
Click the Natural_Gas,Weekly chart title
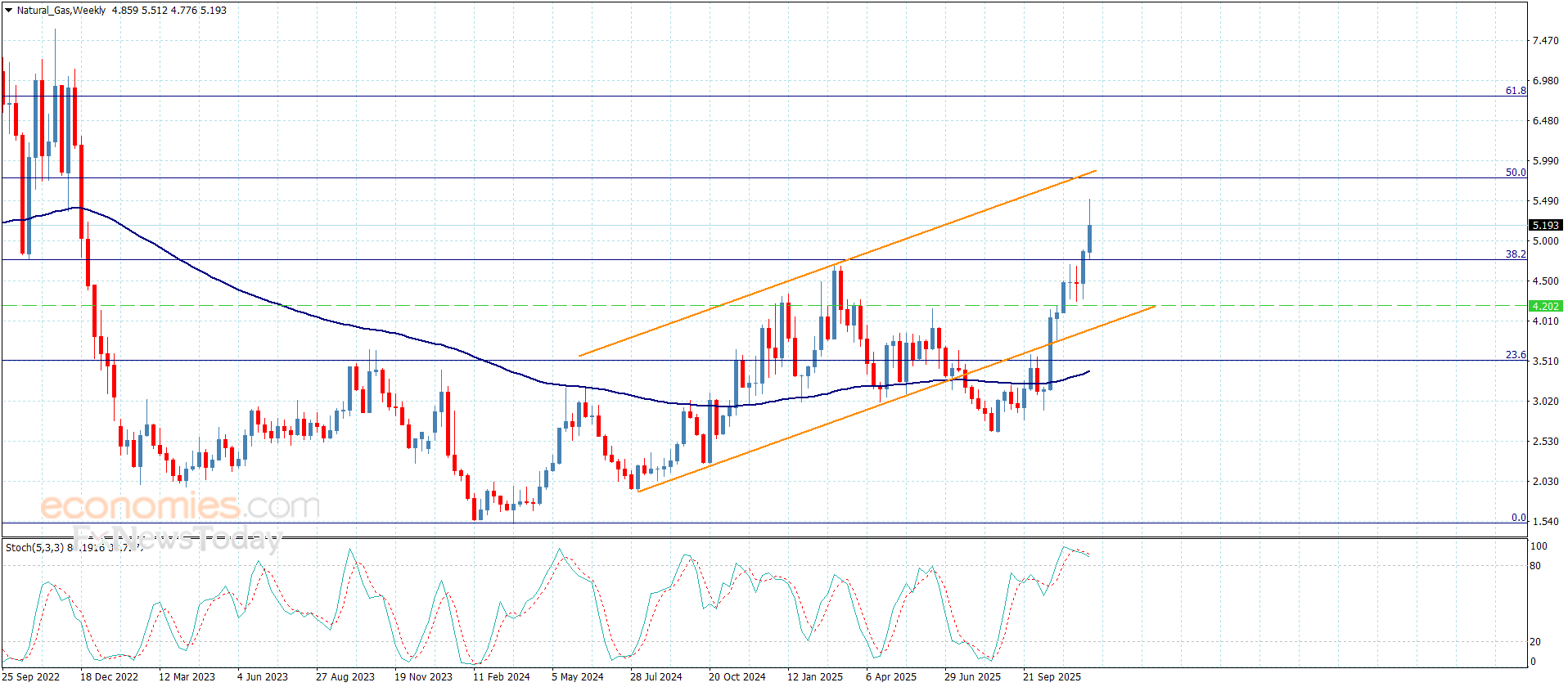[x=61, y=11]
